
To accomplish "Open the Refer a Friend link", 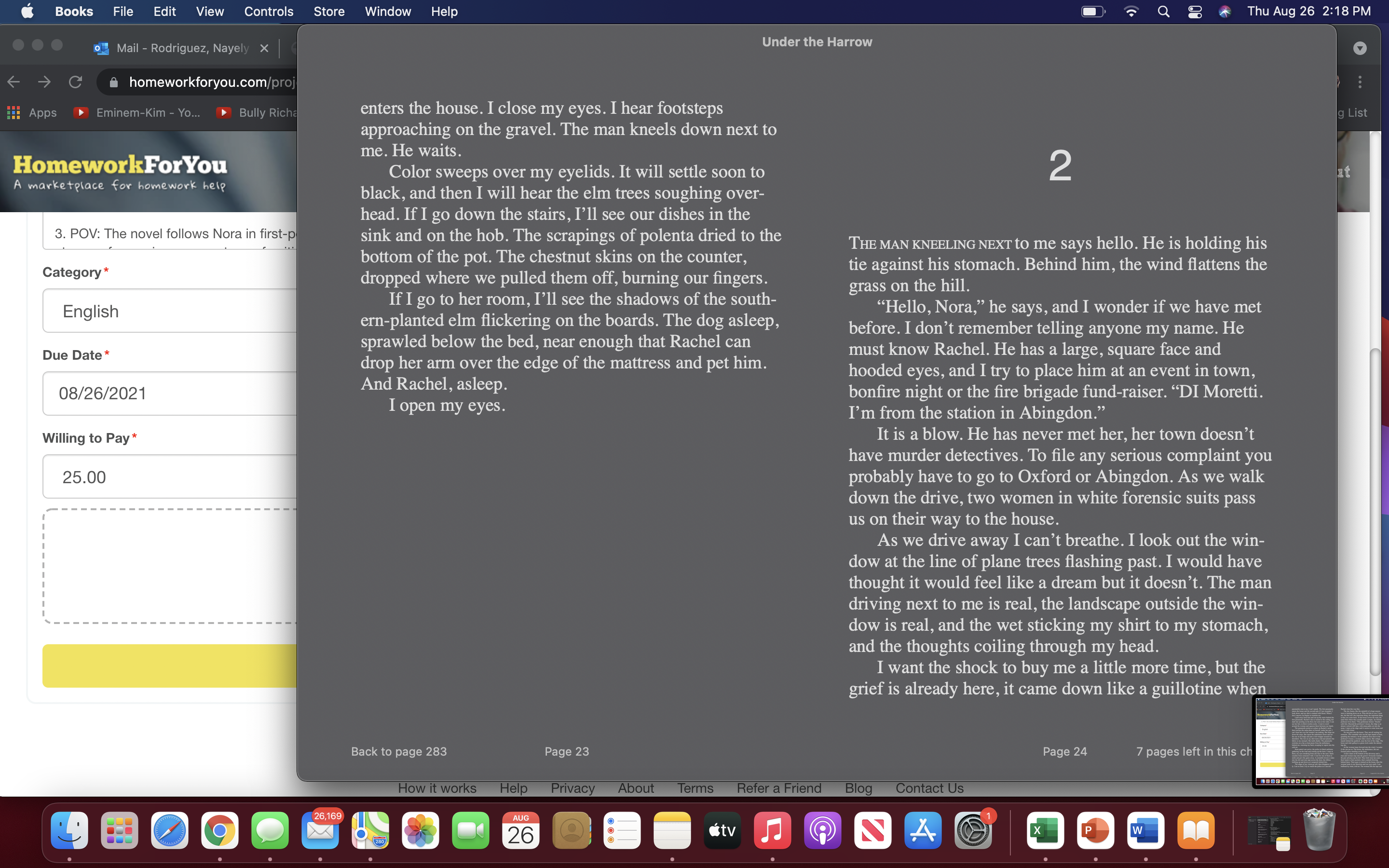I will click(x=779, y=788).
